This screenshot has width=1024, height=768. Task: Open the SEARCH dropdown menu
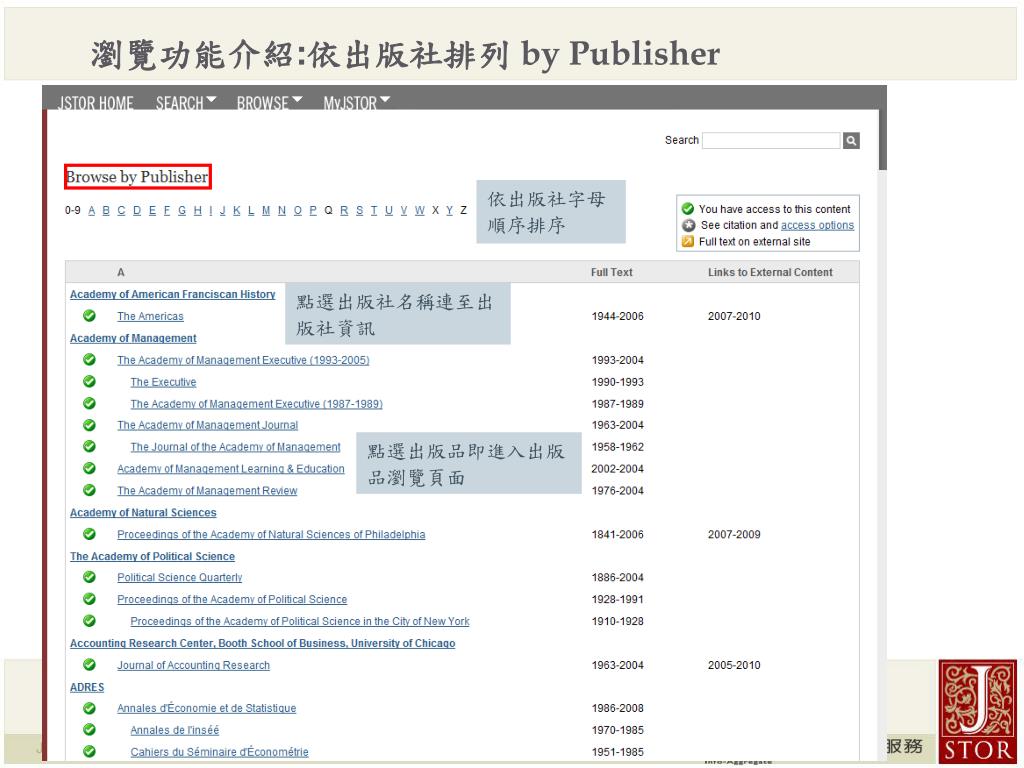[x=186, y=103]
